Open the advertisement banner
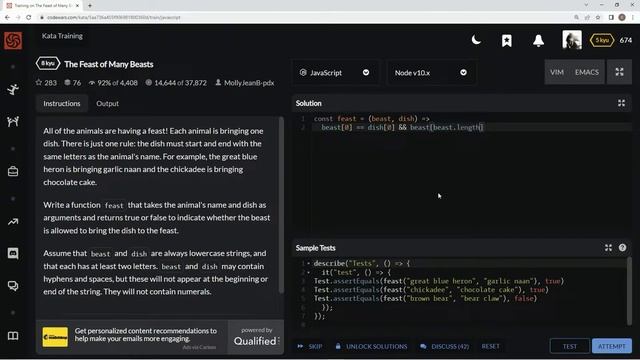This screenshot has height=360, width=640. click(x=131, y=337)
